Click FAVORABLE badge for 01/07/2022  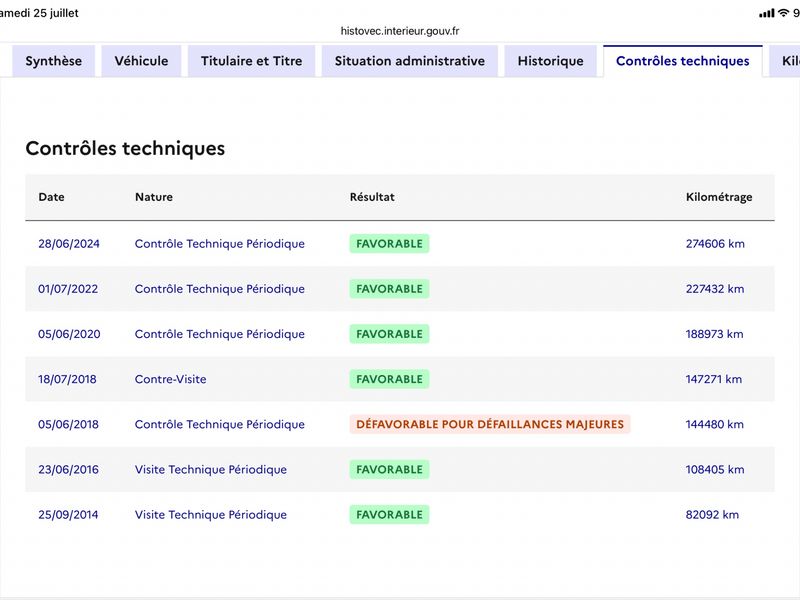389,289
